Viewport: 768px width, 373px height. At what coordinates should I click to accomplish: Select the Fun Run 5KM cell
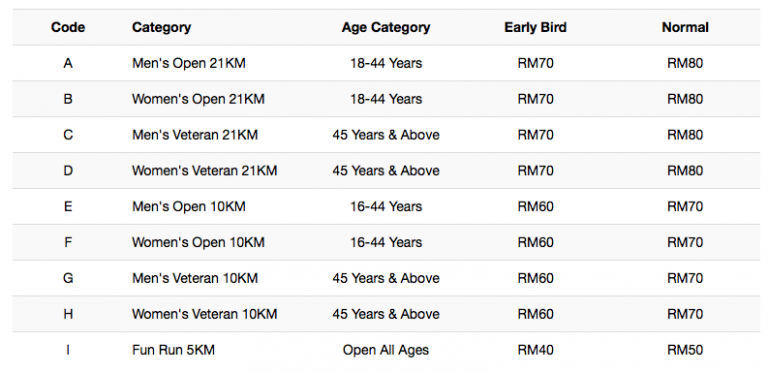(x=173, y=350)
